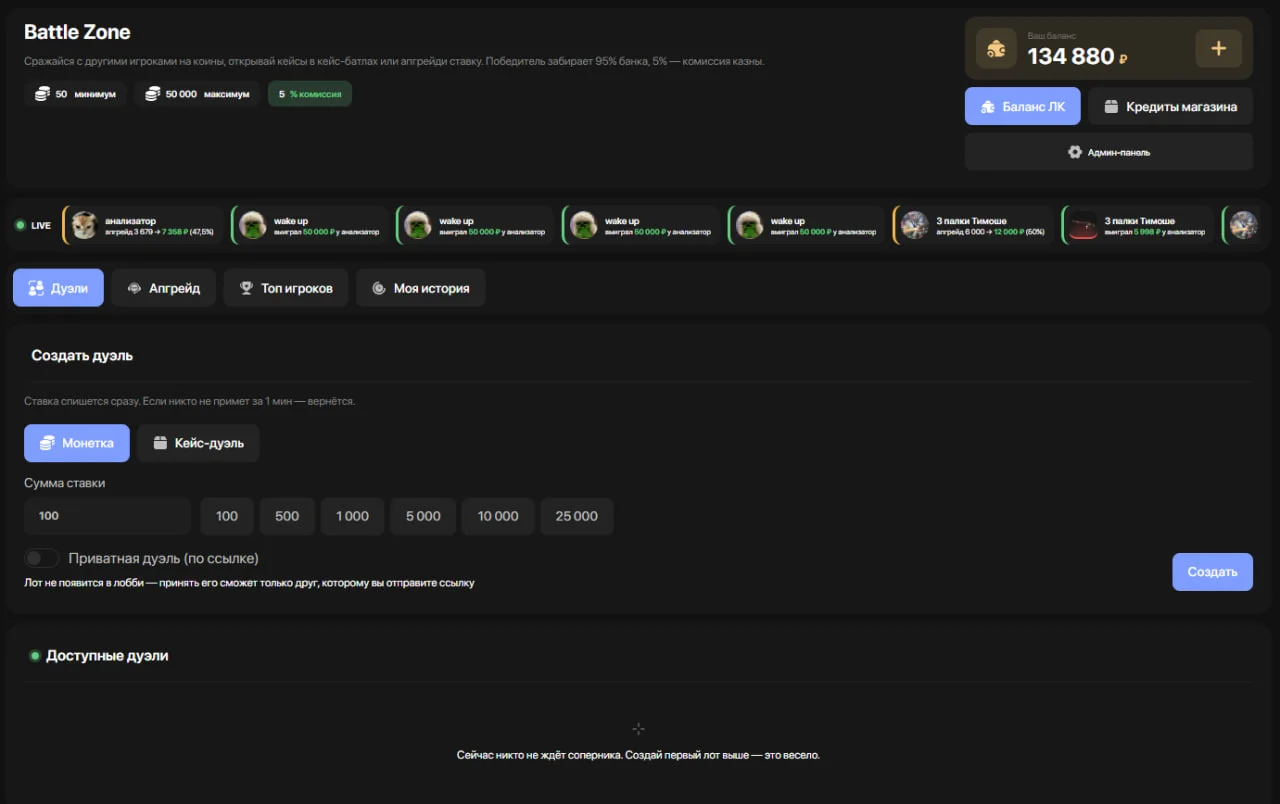Click the coin stack icon beside "50 000 максимум"
Image resolution: width=1280 pixels, height=804 pixels.
pos(153,94)
